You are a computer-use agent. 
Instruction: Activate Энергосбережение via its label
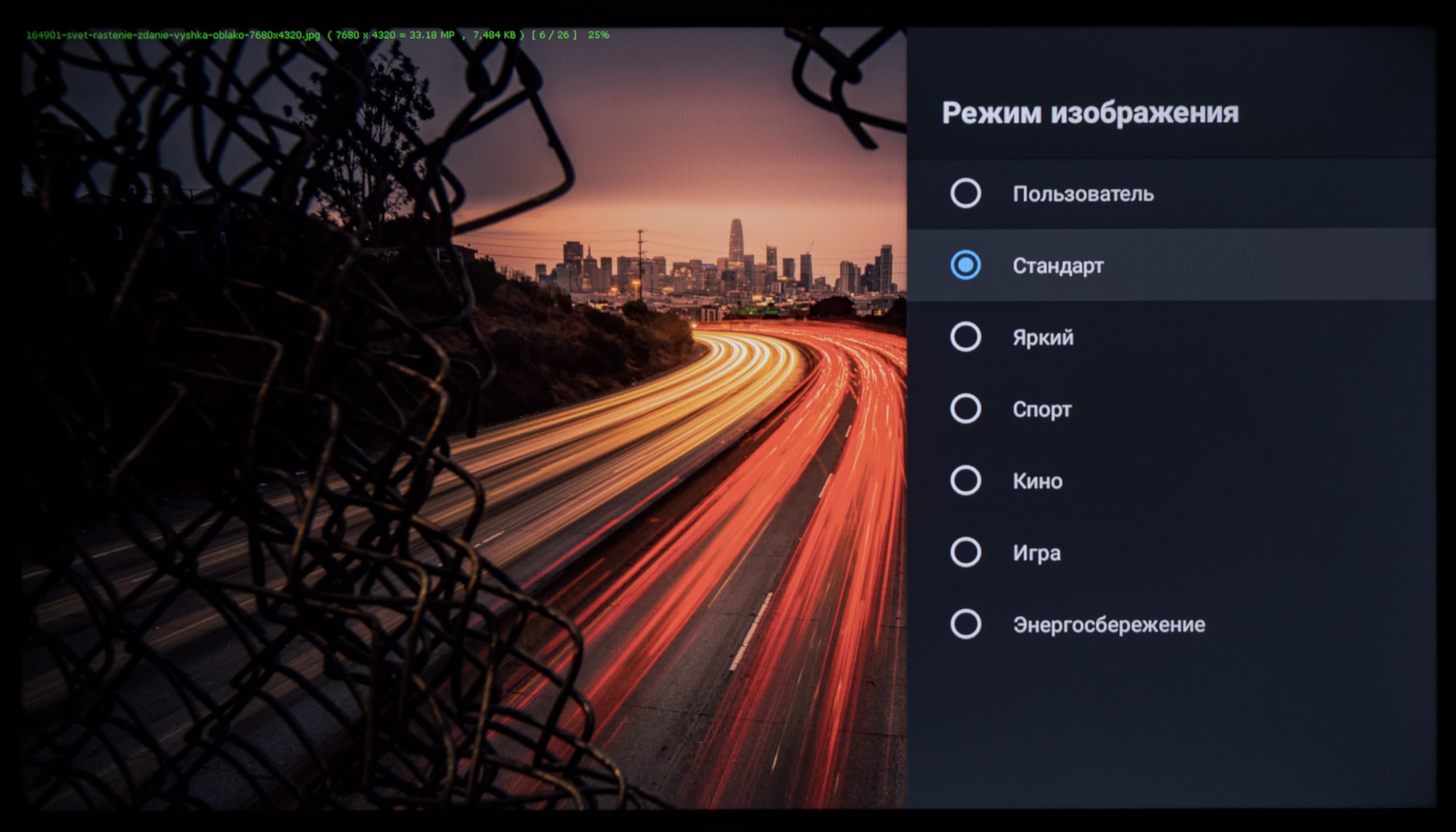tap(1109, 624)
